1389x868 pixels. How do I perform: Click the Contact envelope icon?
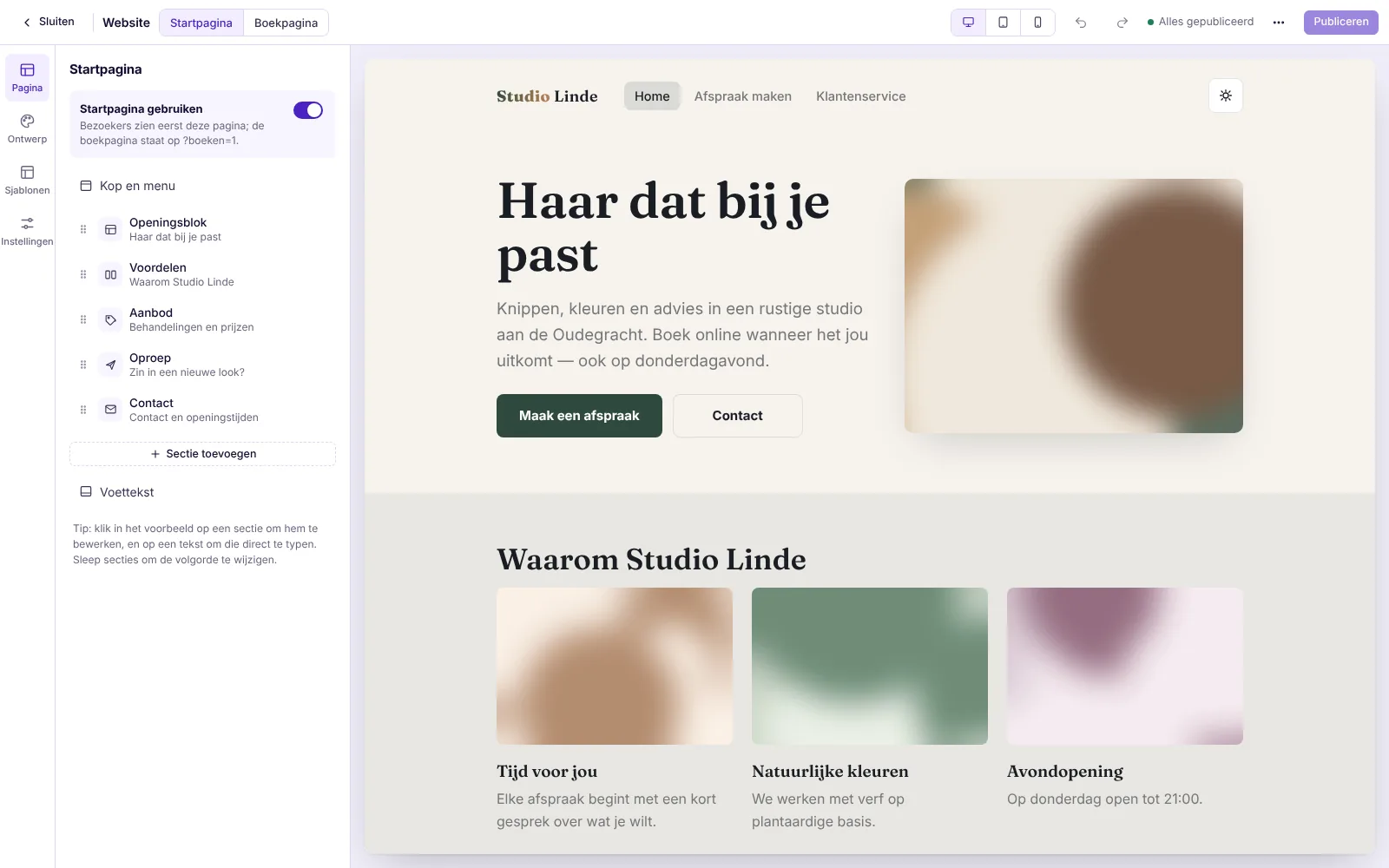[110, 410]
